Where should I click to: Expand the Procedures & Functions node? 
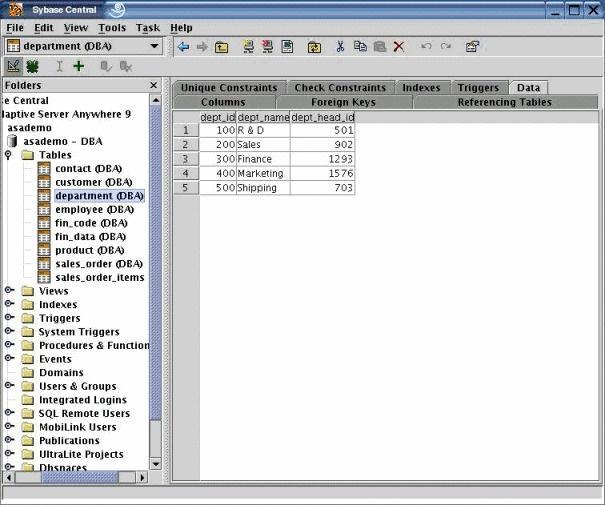(9, 345)
